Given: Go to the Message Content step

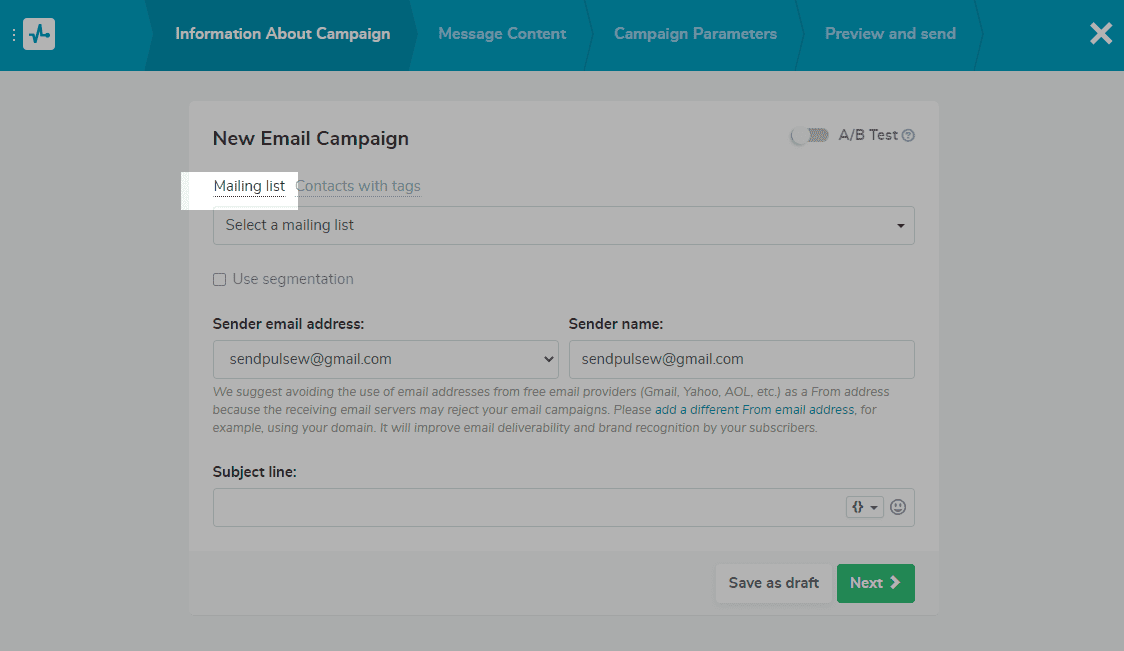Looking at the screenshot, I should coord(502,34).
